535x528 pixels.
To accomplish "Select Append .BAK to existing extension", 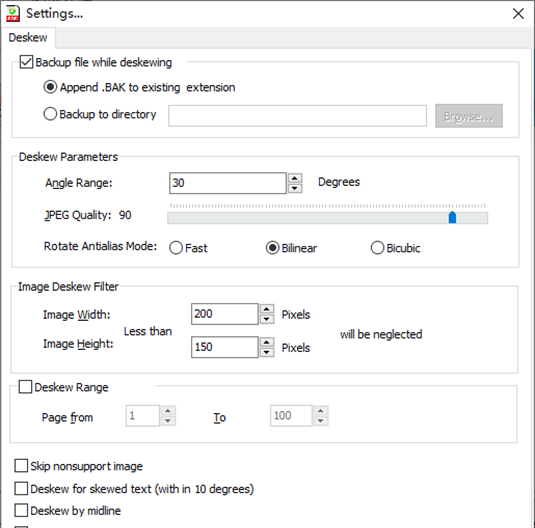I will click(x=50, y=87).
